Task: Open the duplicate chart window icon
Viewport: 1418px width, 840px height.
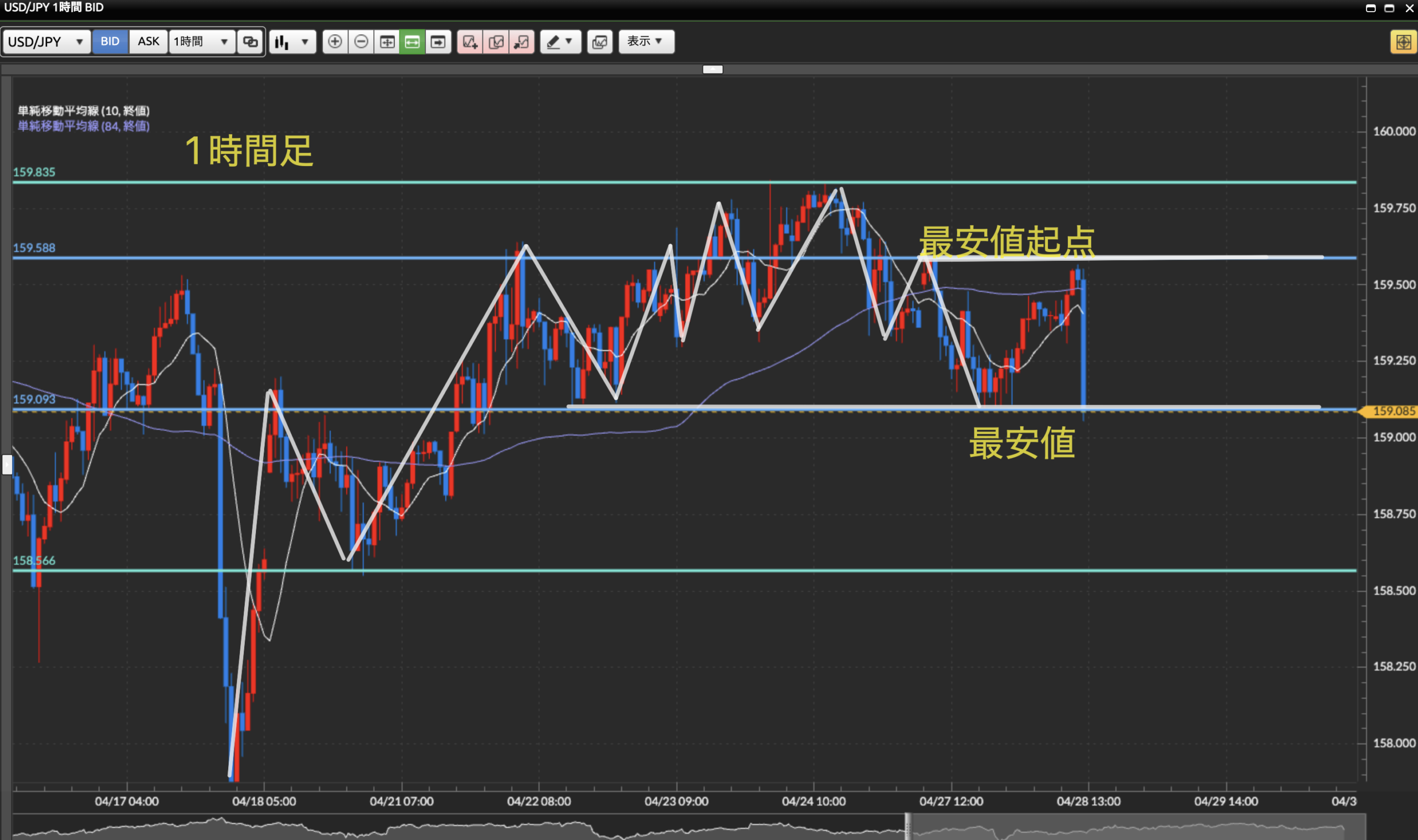Action: tap(599, 42)
